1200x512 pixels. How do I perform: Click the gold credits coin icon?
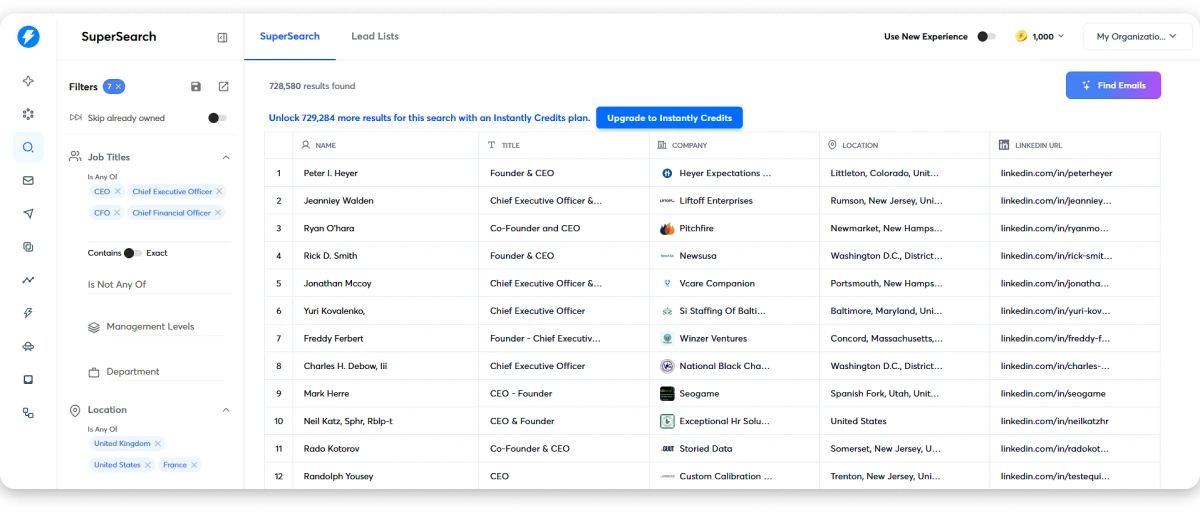click(x=1021, y=36)
